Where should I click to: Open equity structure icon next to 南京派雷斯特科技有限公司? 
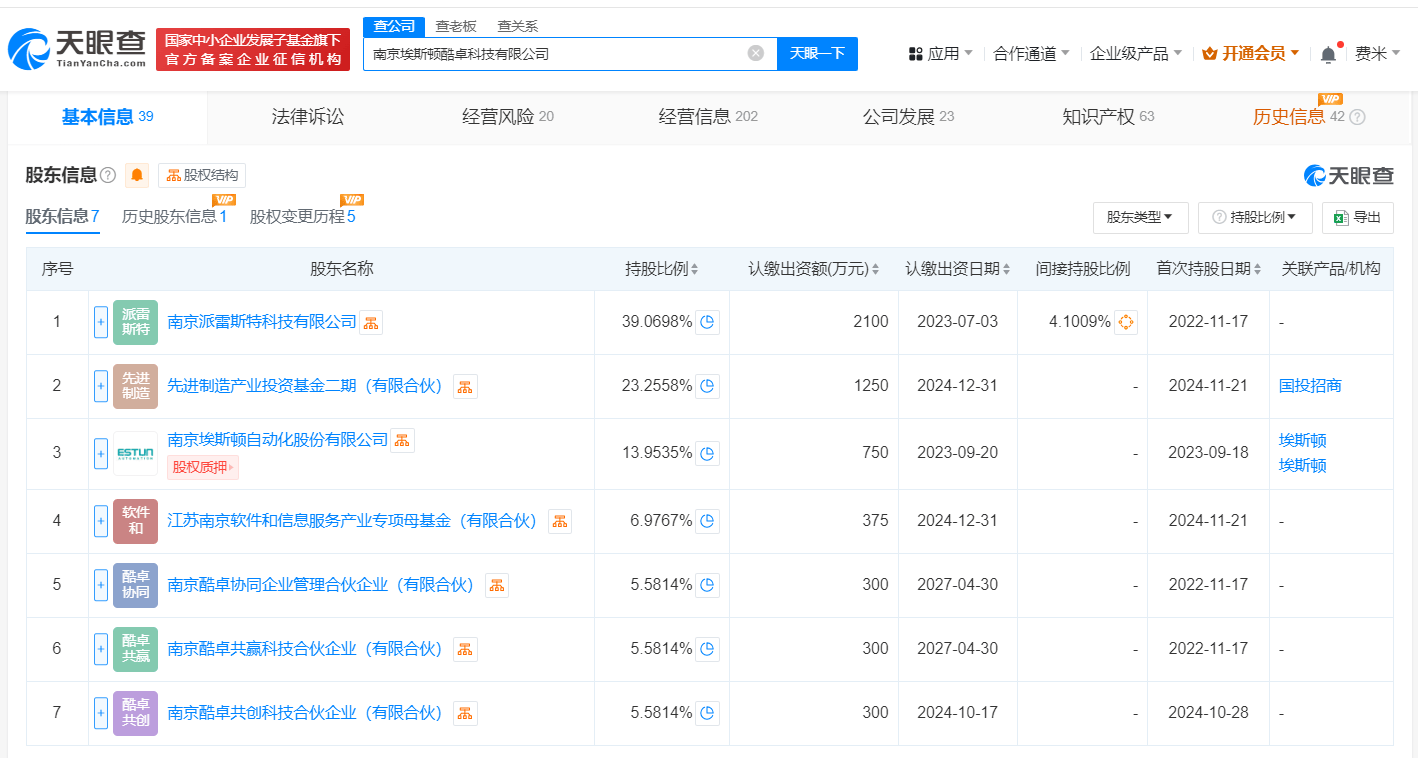click(x=371, y=322)
